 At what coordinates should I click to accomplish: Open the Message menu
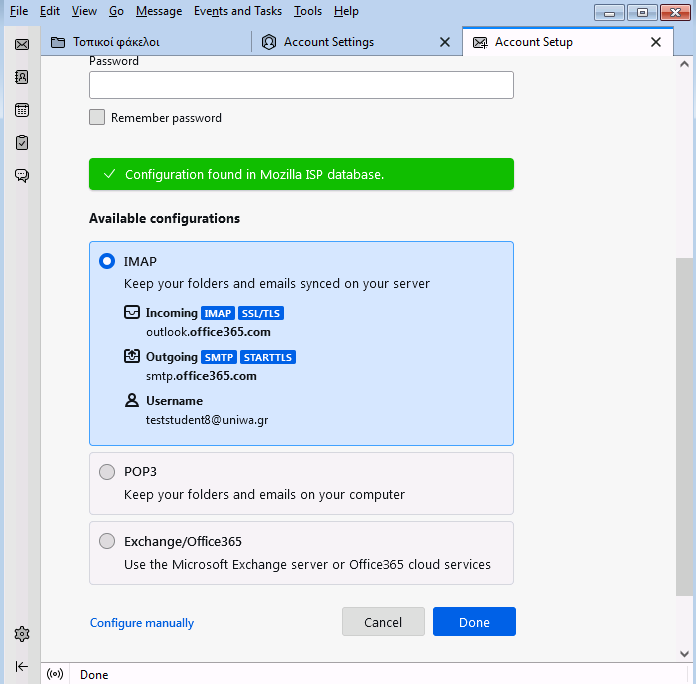[x=159, y=11]
